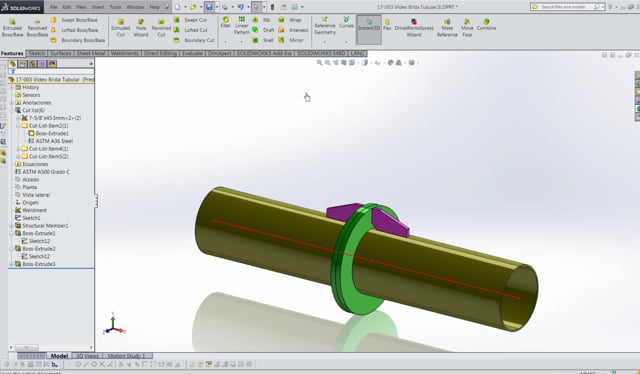Select the Move Face tool
This screenshot has height=374, width=640.
[x=467, y=27]
